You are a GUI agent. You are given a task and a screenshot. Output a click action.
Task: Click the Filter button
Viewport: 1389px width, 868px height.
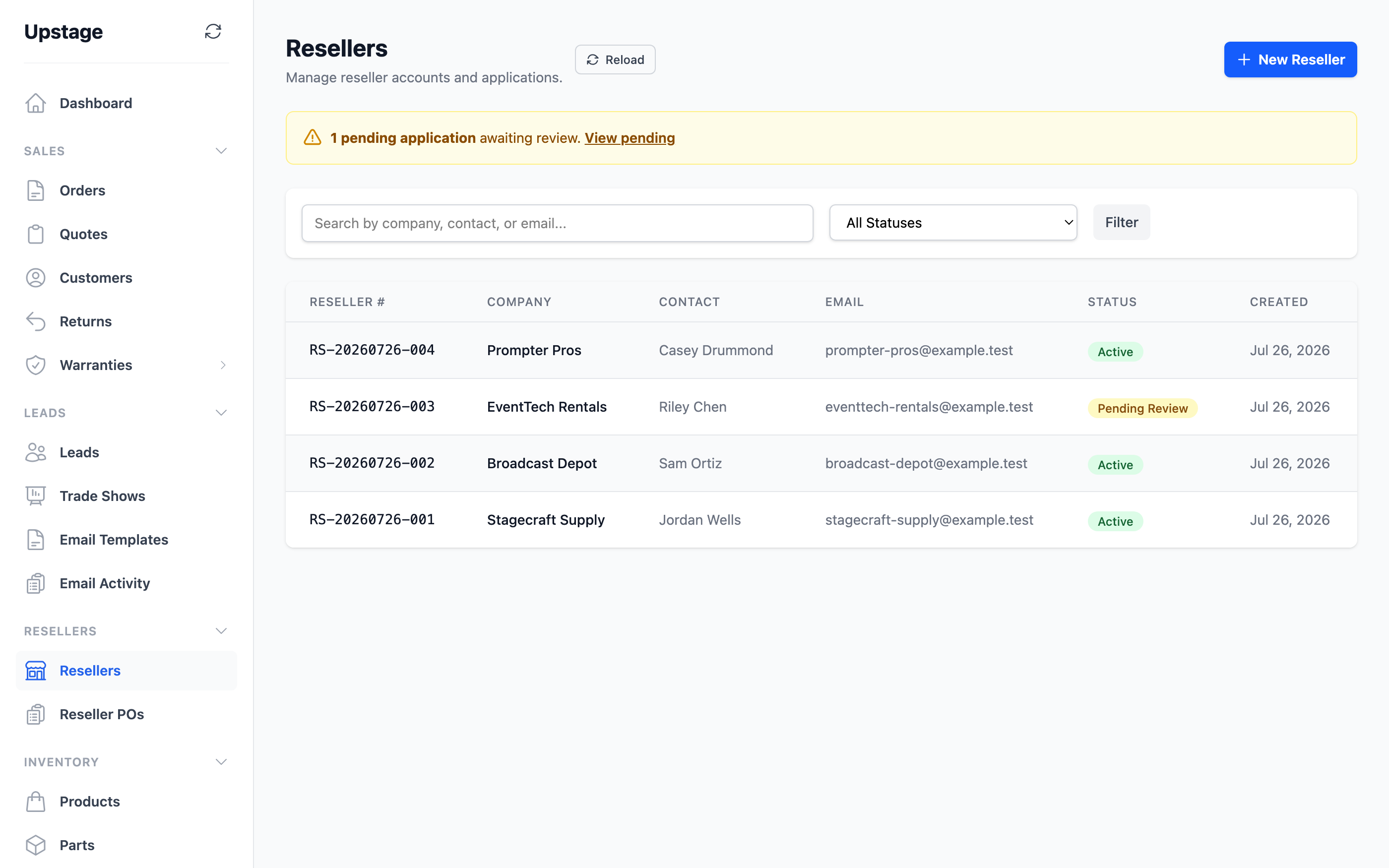click(1122, 222)
